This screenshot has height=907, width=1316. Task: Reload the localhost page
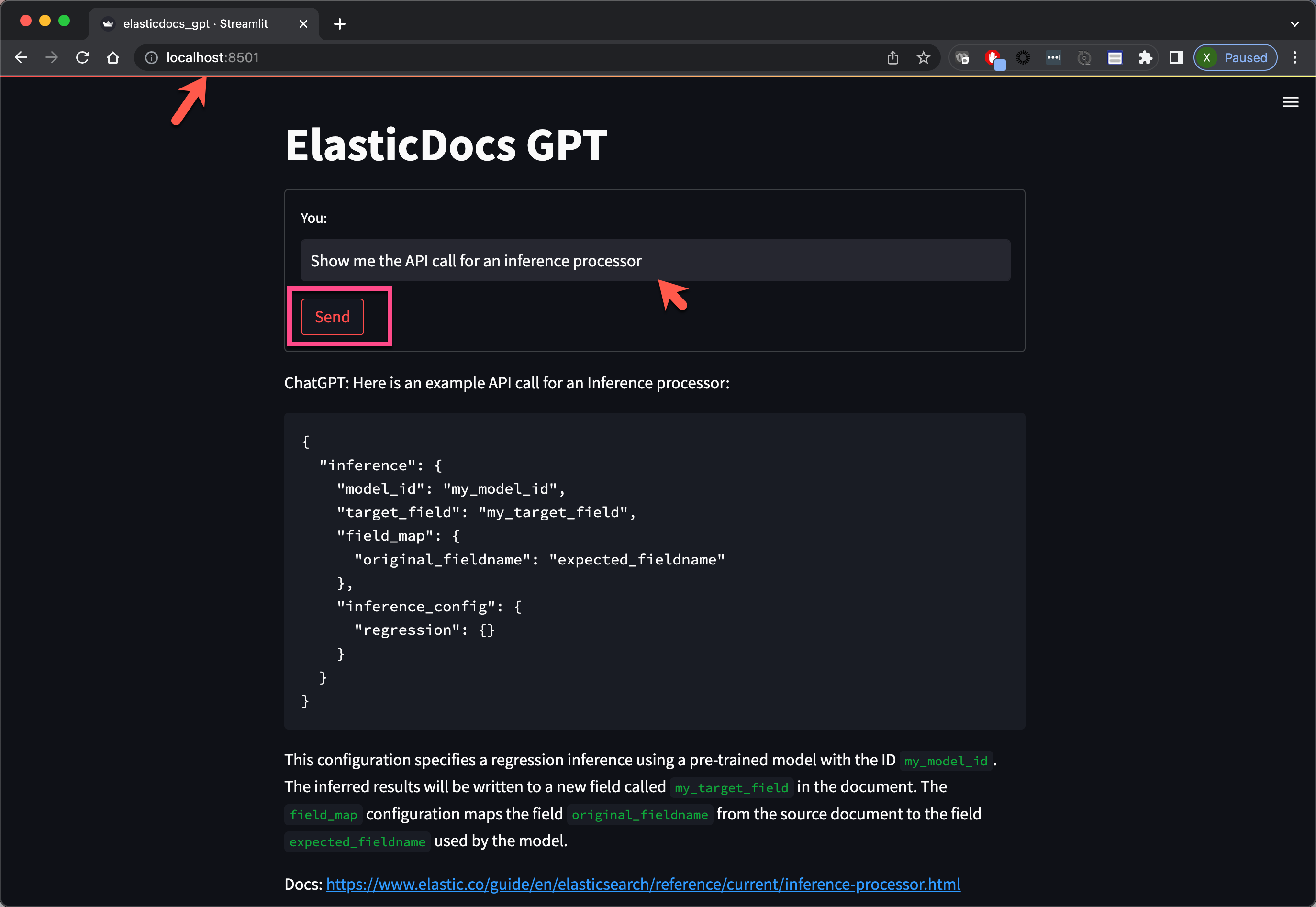pyautogui.click(x=82, y=57)
